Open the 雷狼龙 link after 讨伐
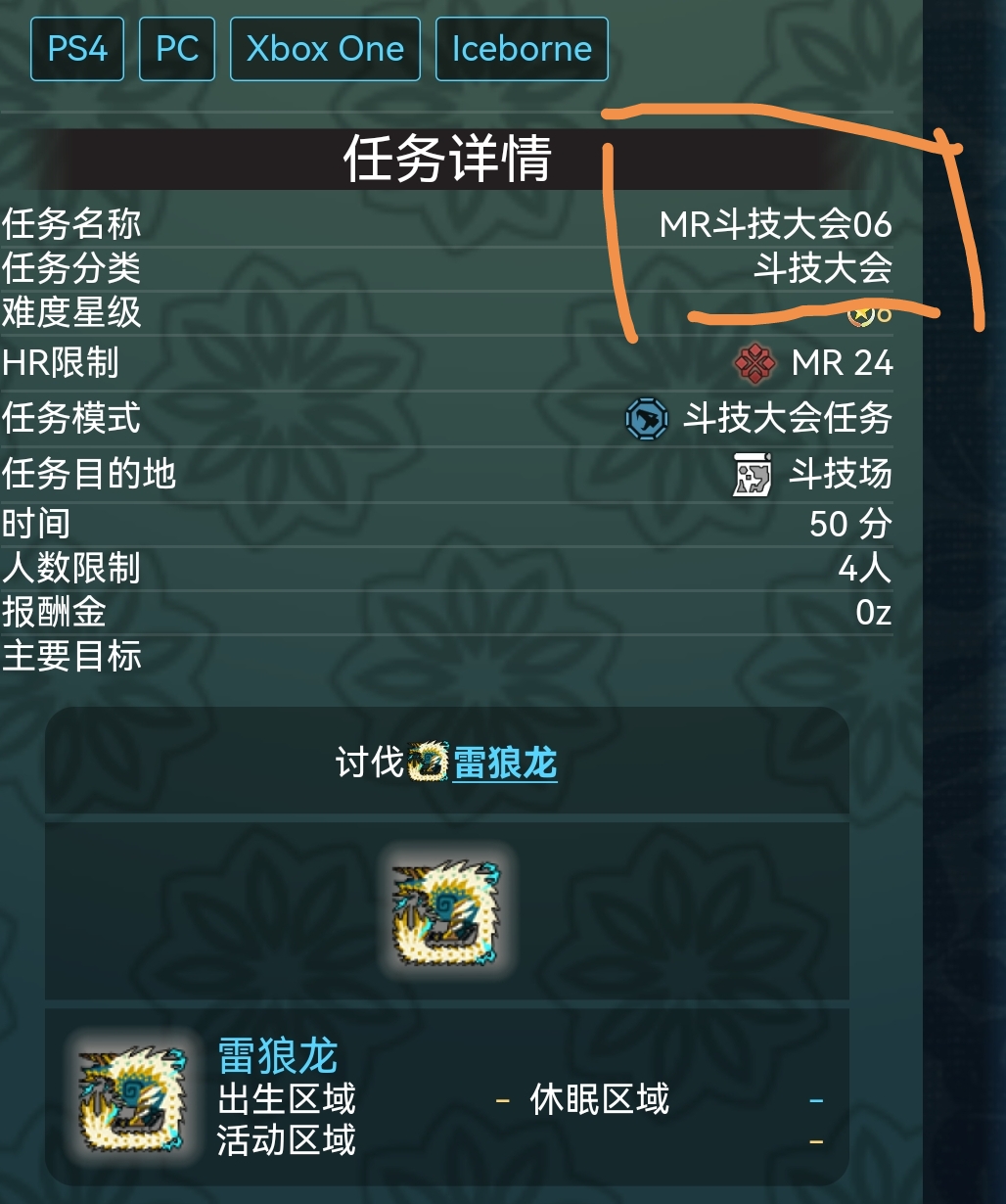Viewport: 1006px width, 1204px height. 505,763
